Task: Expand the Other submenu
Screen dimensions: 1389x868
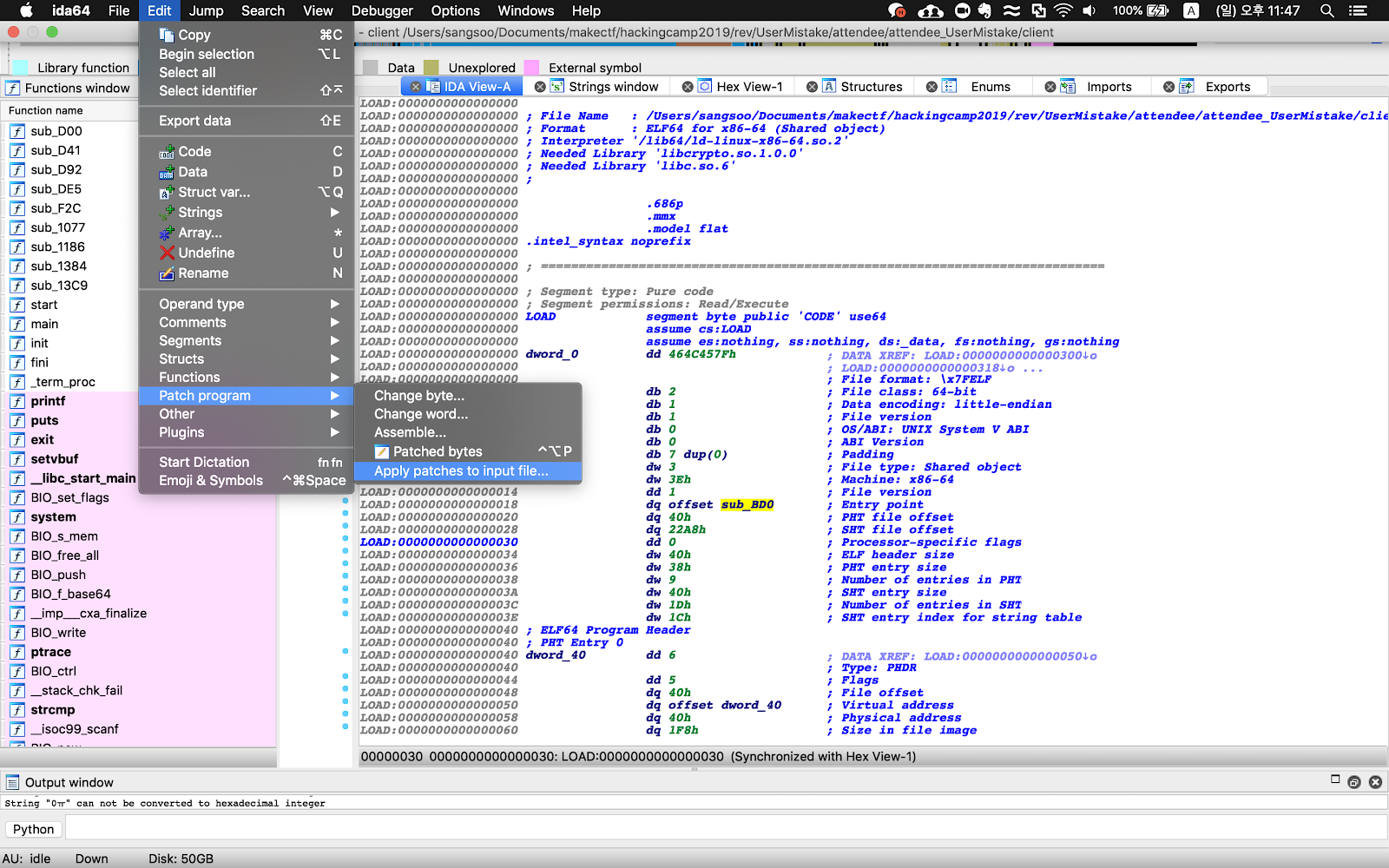Action: (x=247, y=414)
